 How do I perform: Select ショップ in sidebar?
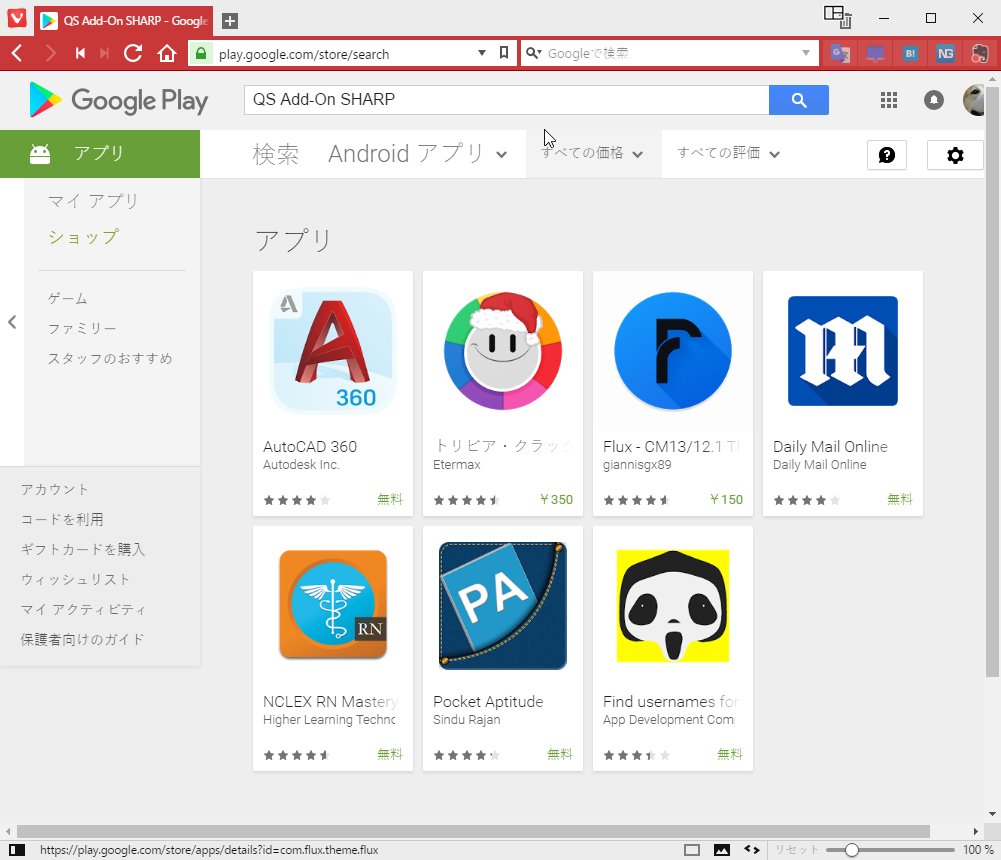pyautogui.click(x=84, y=237)
